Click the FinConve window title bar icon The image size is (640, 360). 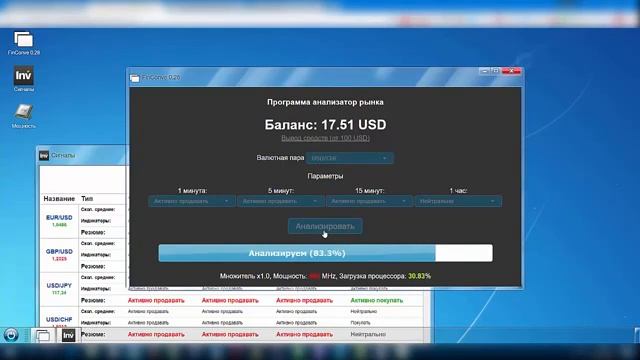(x=135, y=78)
